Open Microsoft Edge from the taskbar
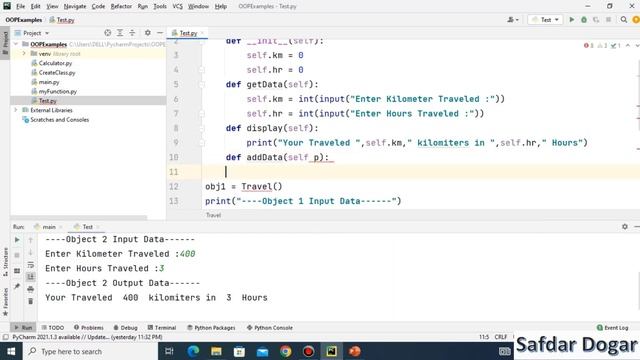This screenshot has height=360, width=640. tap(193, 351)
